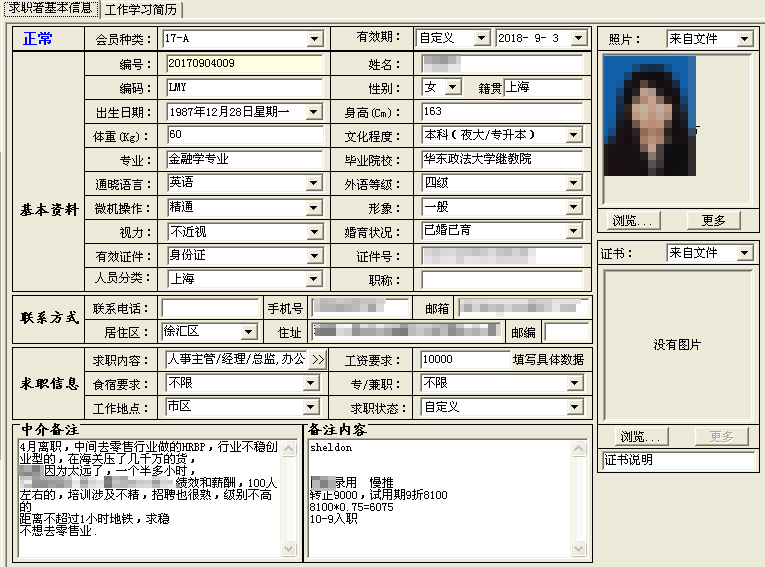765x567 pixels.
Task: Select the 求职者基本信息 tab
Action: pos(51,8)
